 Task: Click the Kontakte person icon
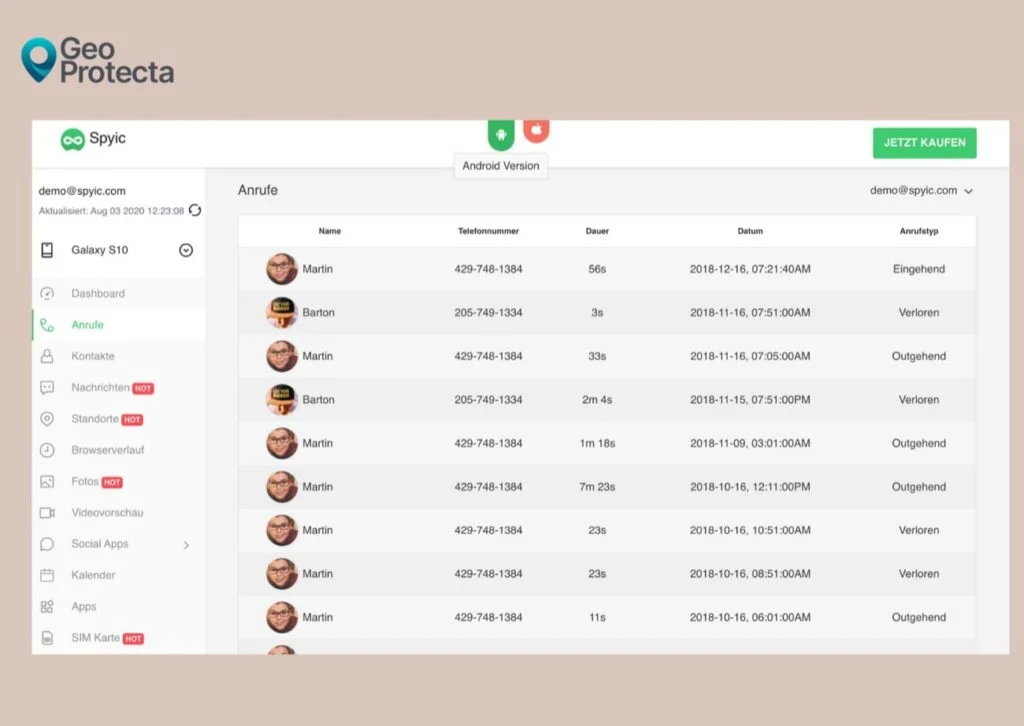click(x=47, y=356)
